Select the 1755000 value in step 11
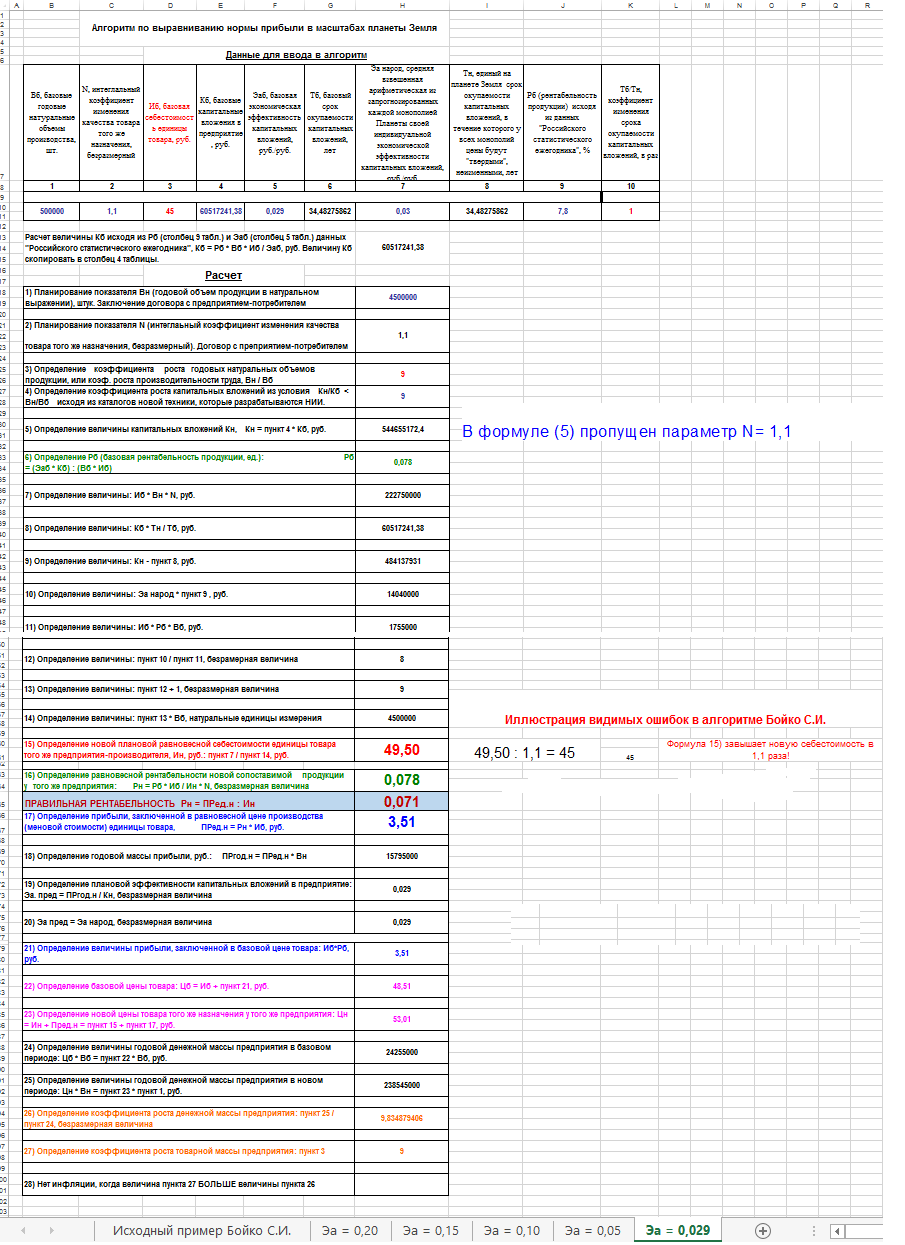This screenshot has height=1245, width=905. pos(402,627)
